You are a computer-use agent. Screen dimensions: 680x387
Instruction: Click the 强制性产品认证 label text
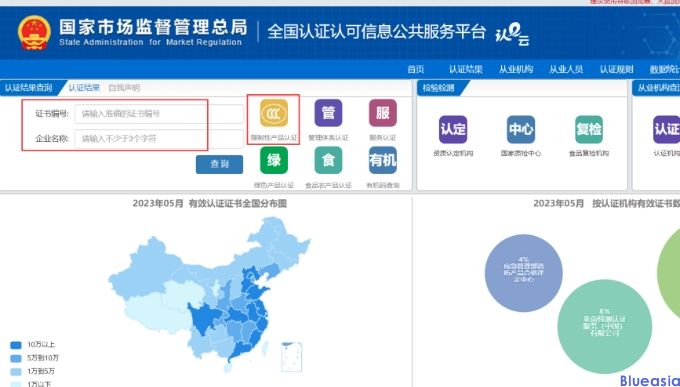[x=274, y=138]
